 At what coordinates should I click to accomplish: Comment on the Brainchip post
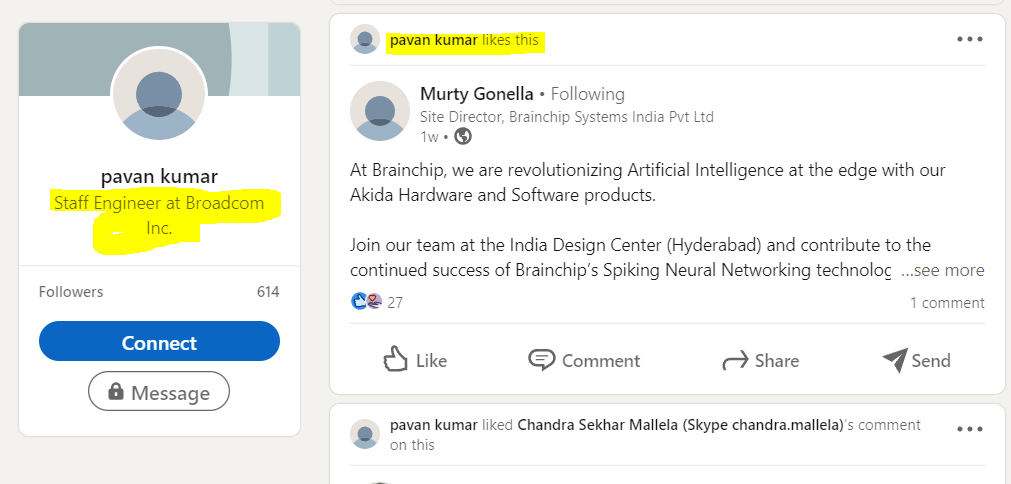tap(584, 360)
